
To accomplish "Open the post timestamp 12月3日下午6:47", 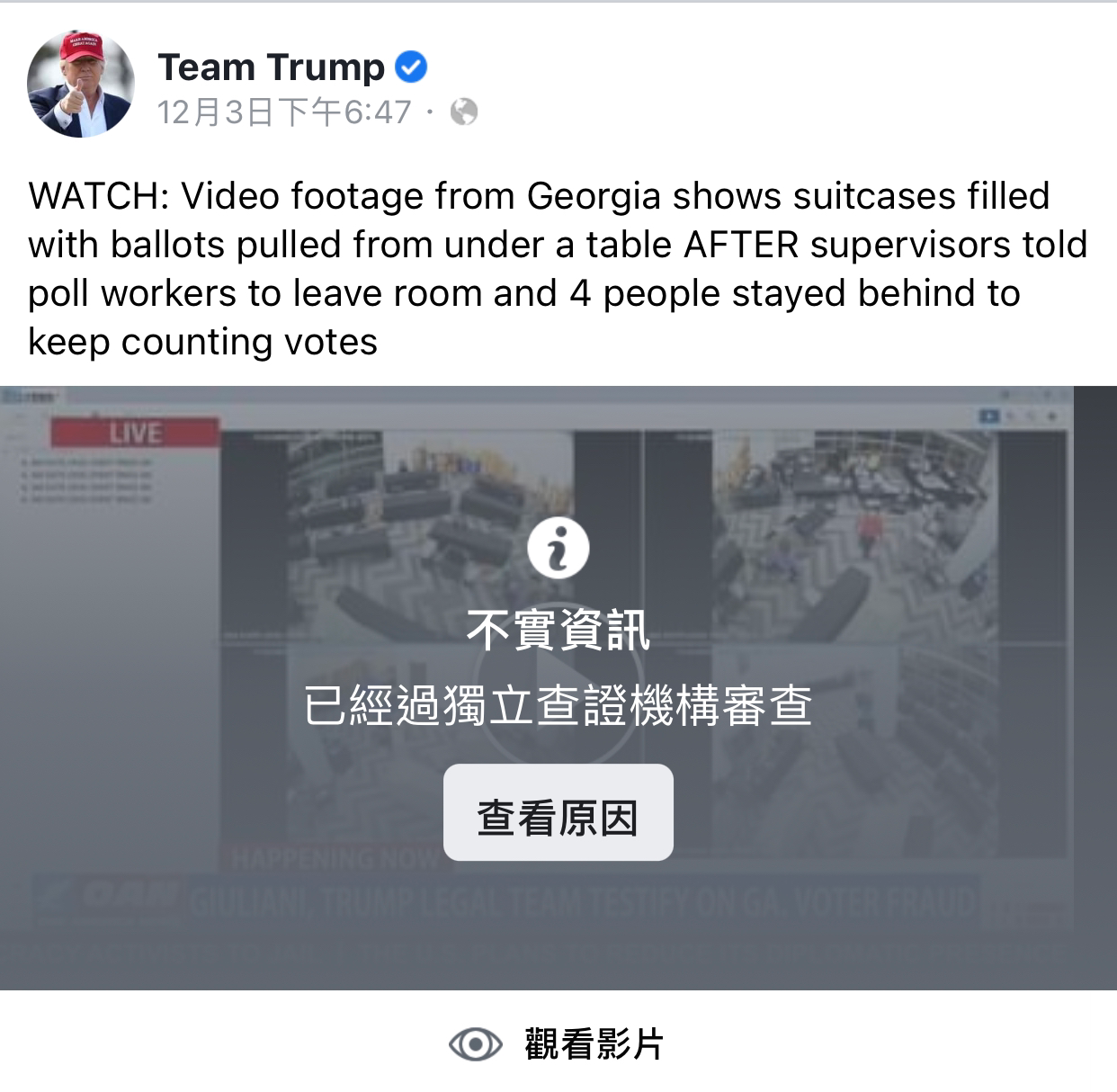I will (x=284, y=112).
